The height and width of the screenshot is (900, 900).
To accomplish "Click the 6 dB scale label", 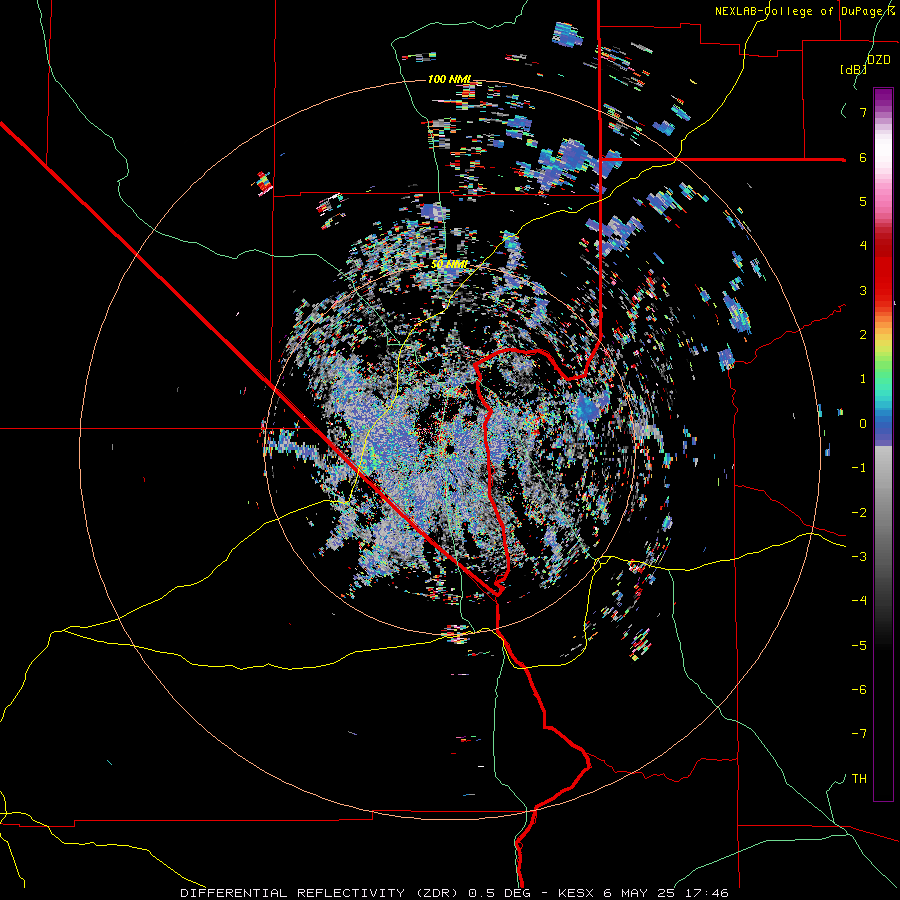I will click(863, 157).
